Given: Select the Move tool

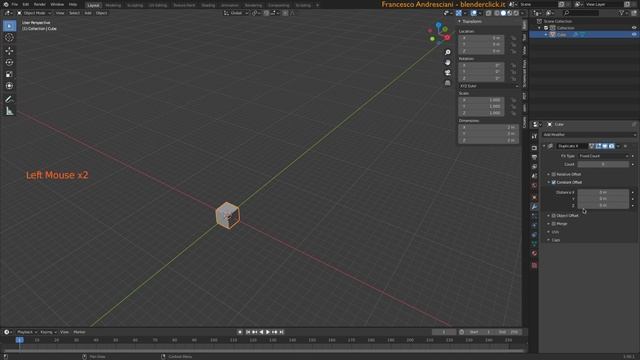Looking at the screenshot, I should tap(9, 51).
